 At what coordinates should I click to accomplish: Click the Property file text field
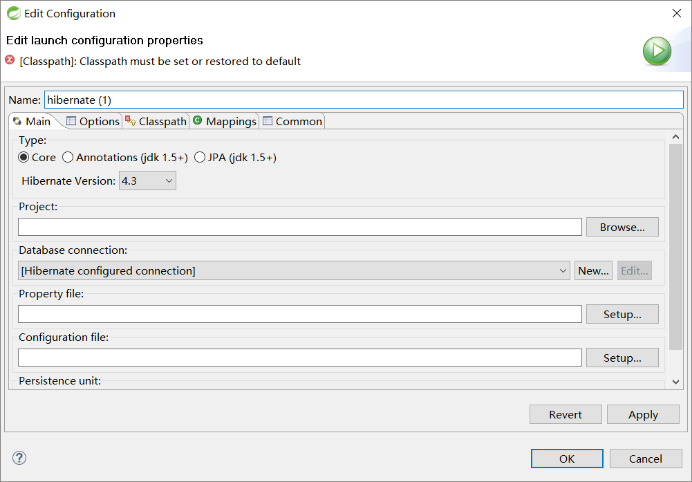tap(300, 314)
